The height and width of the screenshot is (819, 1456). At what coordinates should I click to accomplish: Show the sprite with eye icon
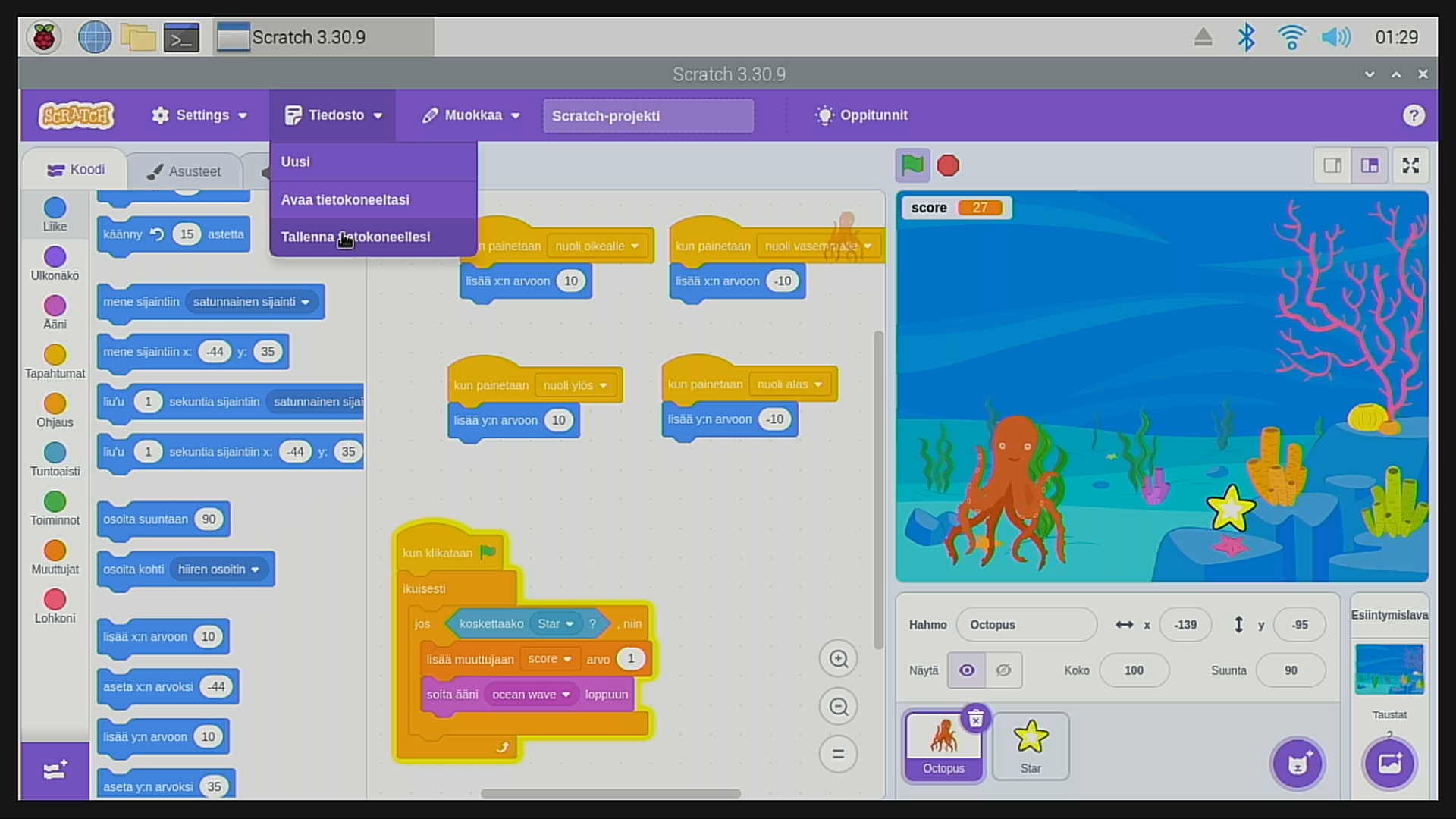[x=966, y=670]
